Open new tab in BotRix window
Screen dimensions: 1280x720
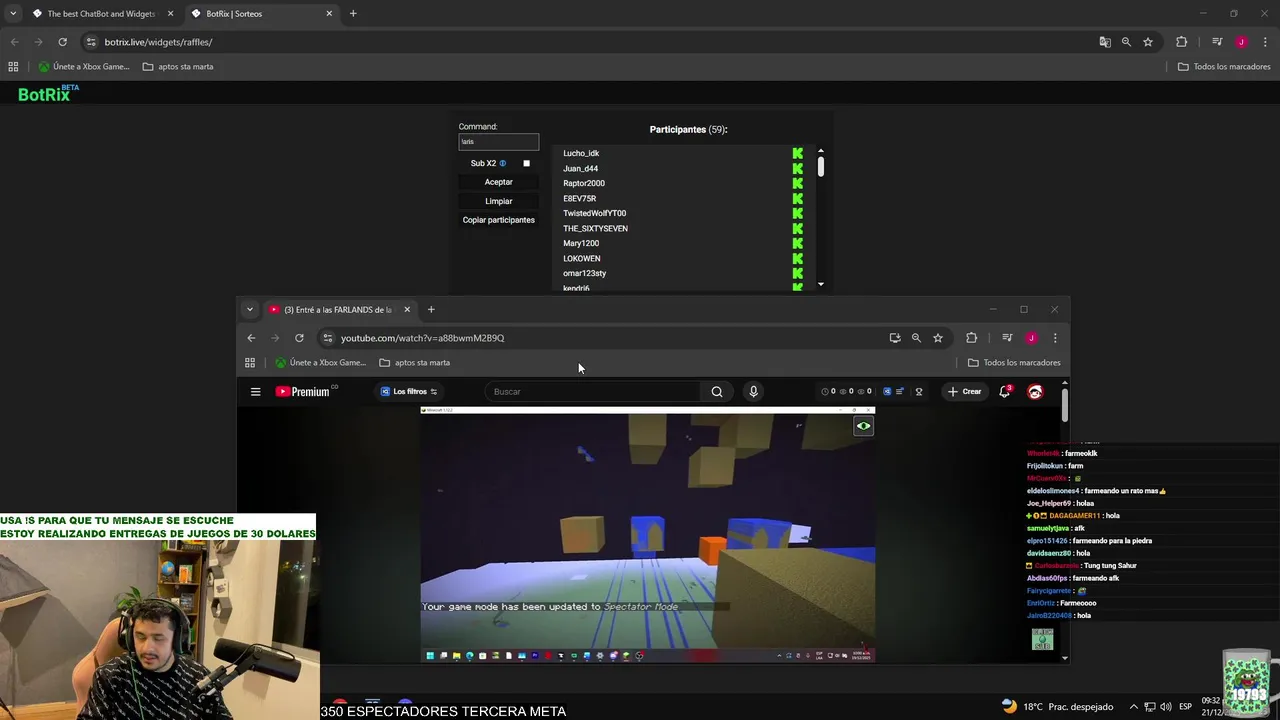coord(353,14)
